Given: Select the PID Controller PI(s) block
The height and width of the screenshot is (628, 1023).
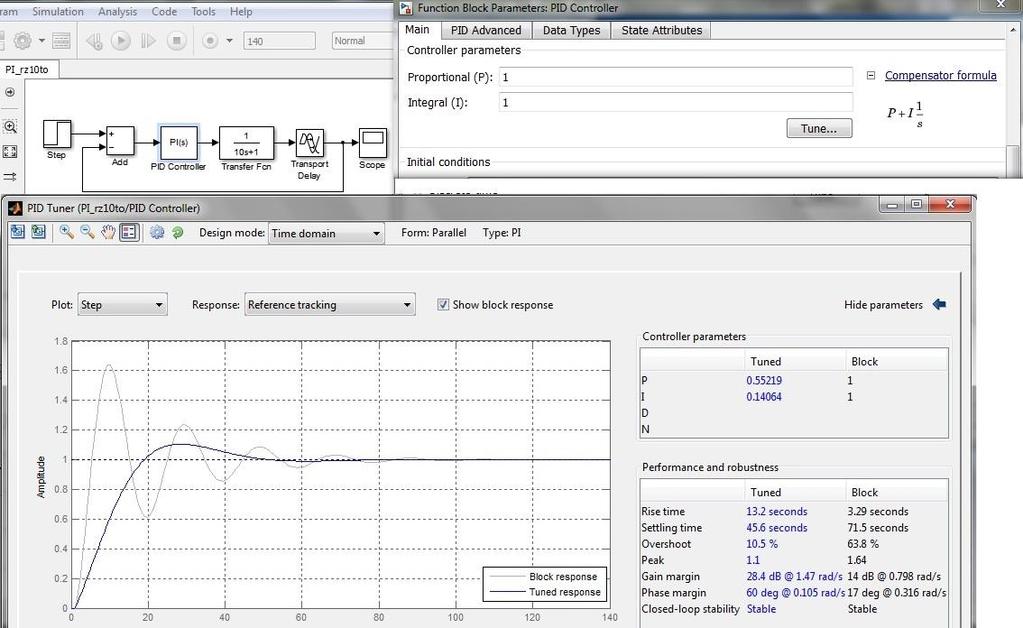Looking at the screenshot, I should (178, 142).
